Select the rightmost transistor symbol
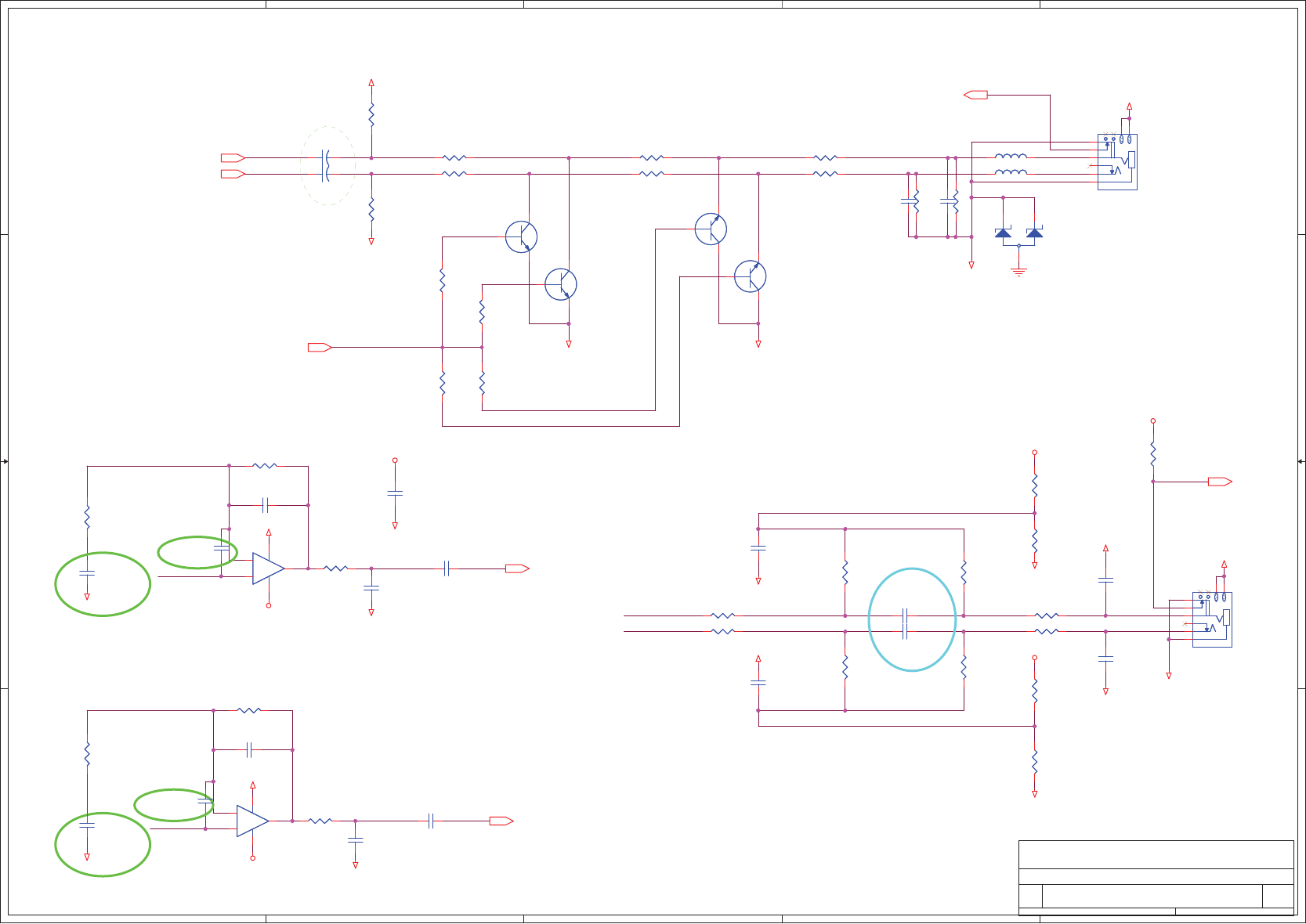The width and height of the screenshot is (1306, 924). 750,276
